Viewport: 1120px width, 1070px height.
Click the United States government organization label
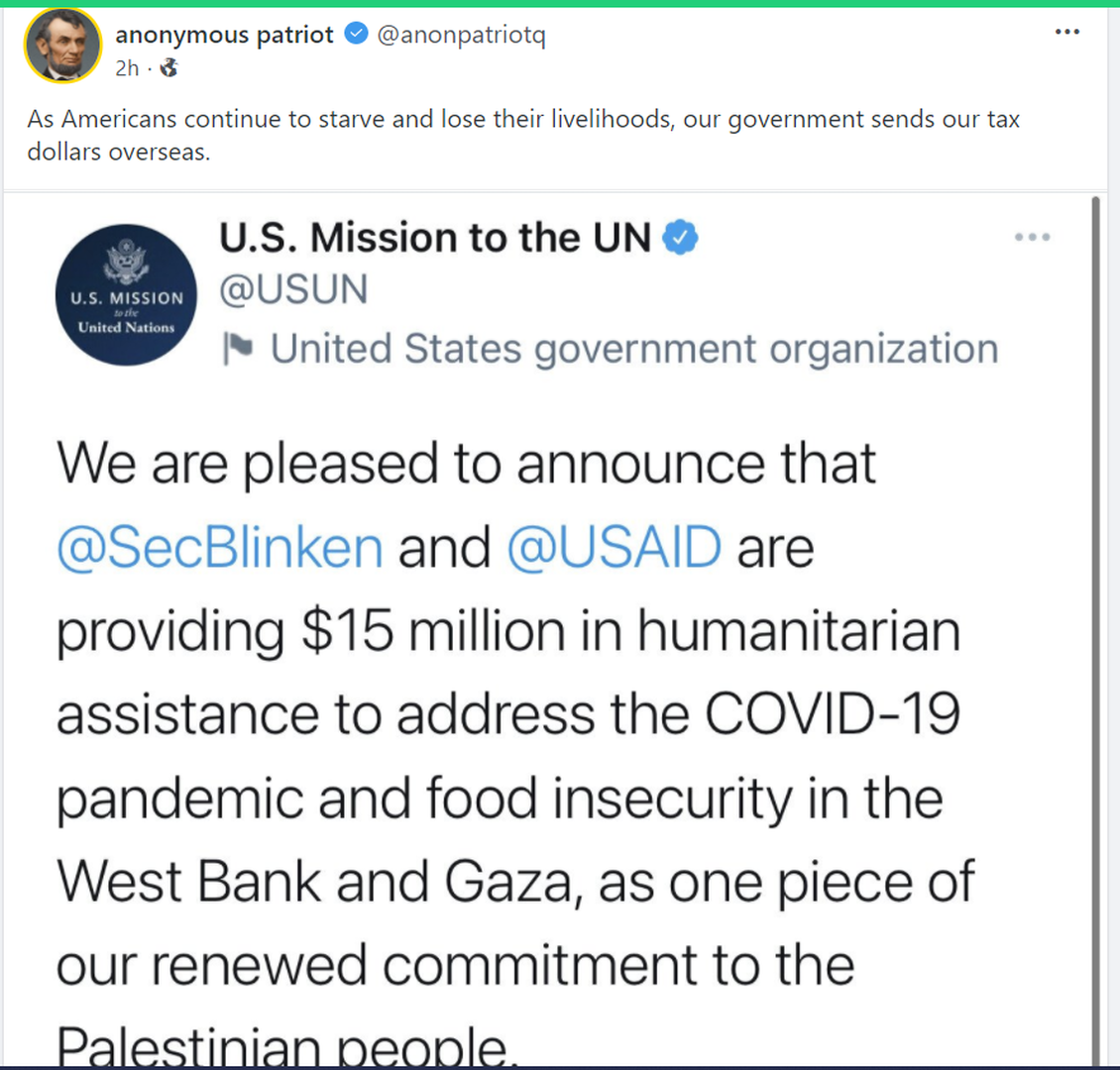click(x=633, y=349)
